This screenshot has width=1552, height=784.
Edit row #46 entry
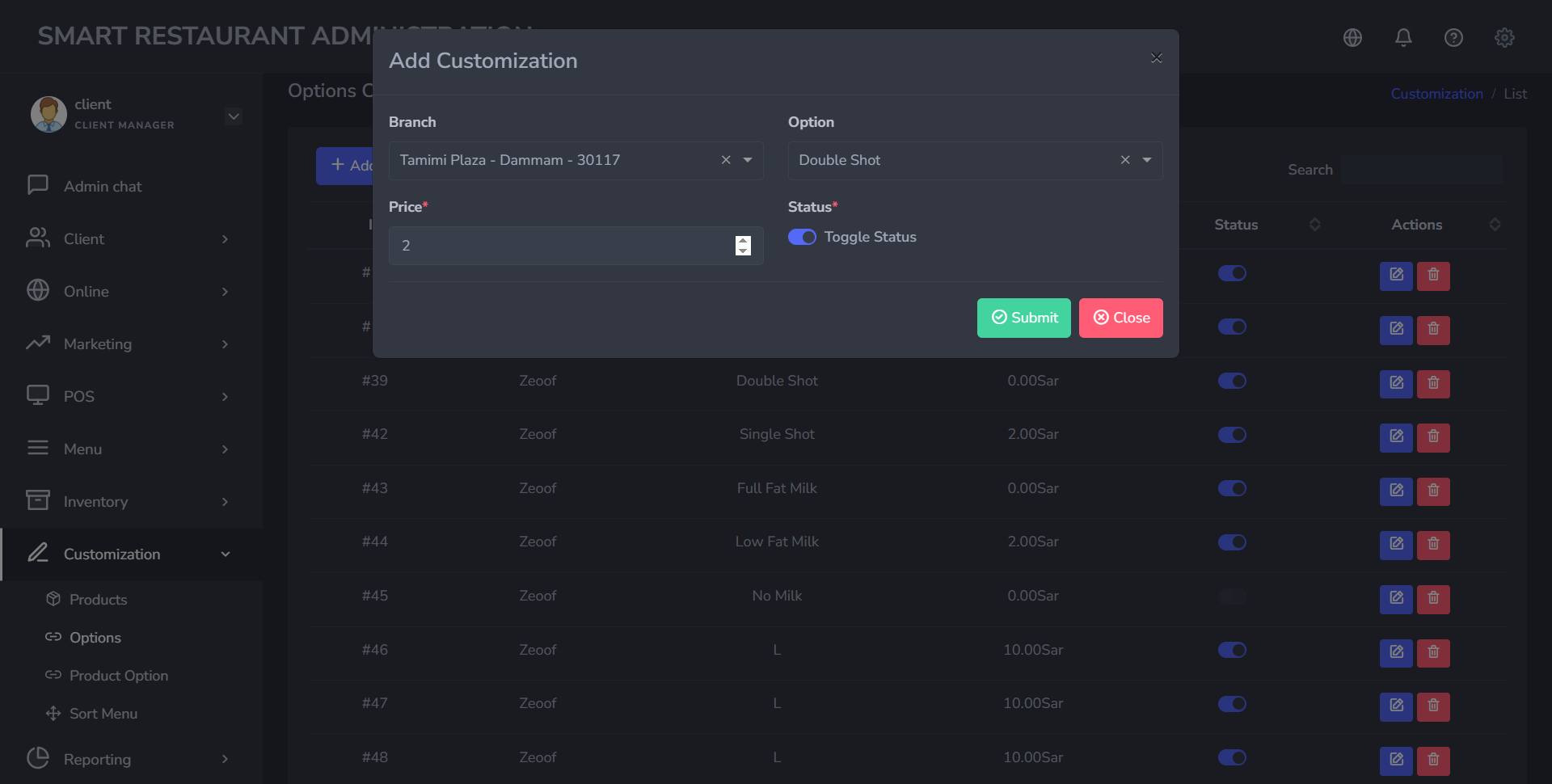1396,652
